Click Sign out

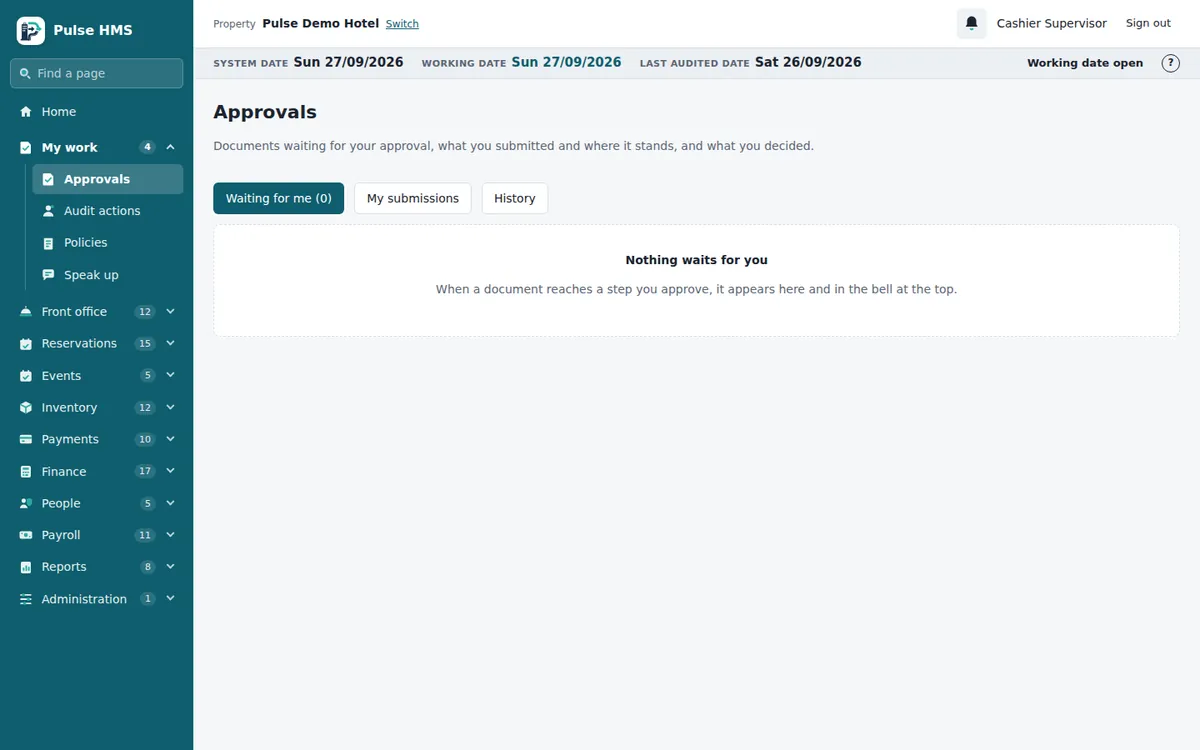[x=1148, y=23]
